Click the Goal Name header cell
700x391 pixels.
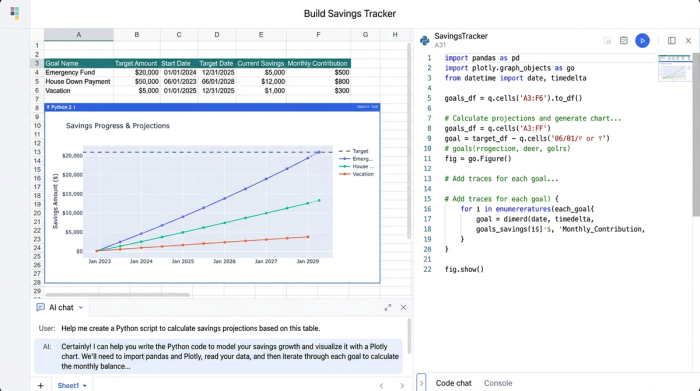click(79, 63)
